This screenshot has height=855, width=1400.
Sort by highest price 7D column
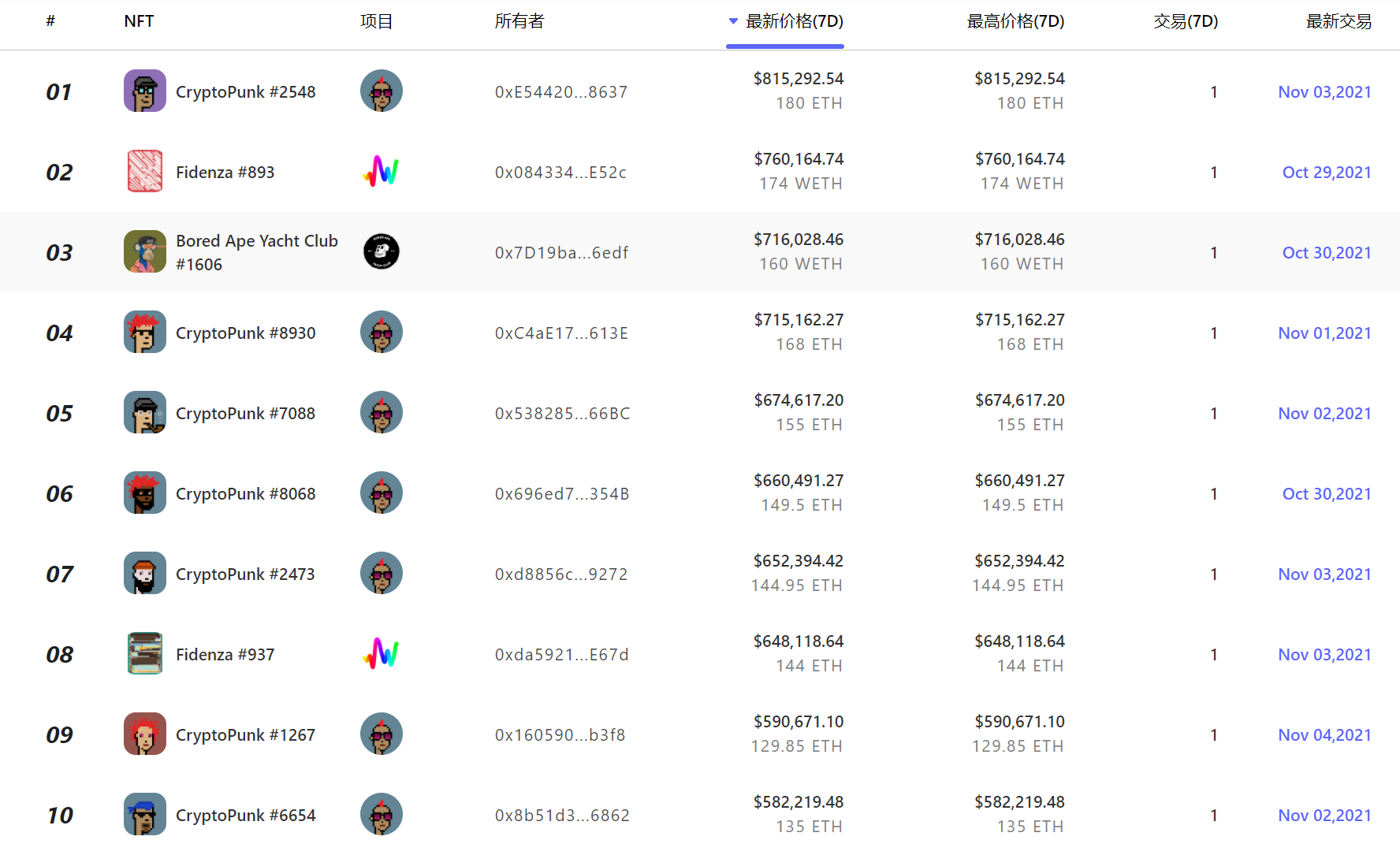coord(1015,21)
